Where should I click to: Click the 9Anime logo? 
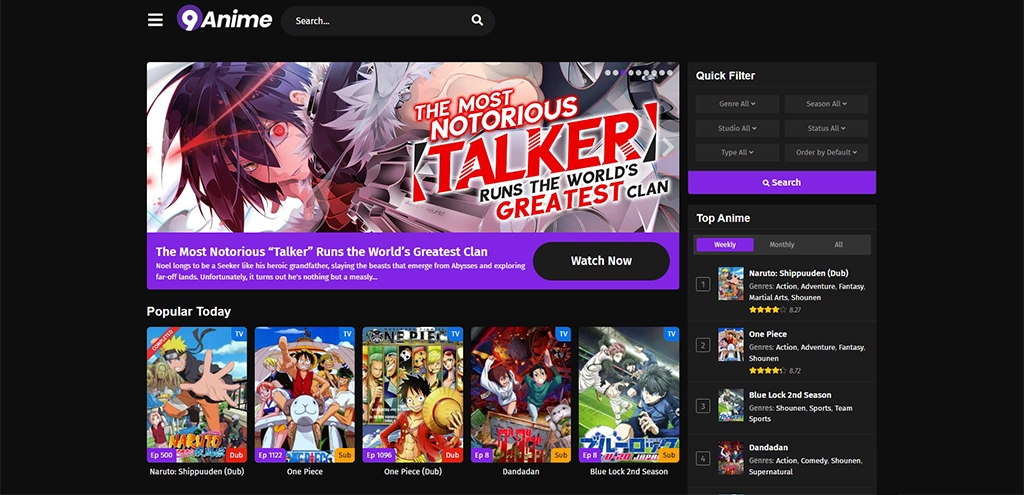tap(224, 19)
